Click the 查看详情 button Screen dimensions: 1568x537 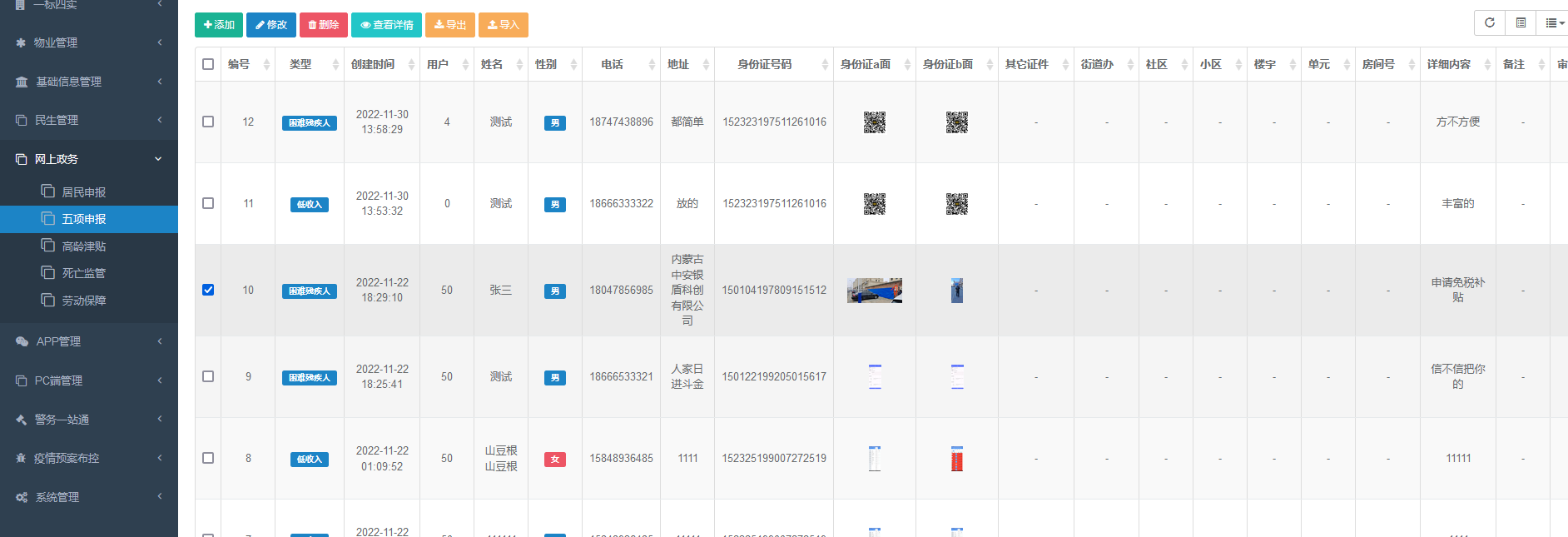(386, 25)
